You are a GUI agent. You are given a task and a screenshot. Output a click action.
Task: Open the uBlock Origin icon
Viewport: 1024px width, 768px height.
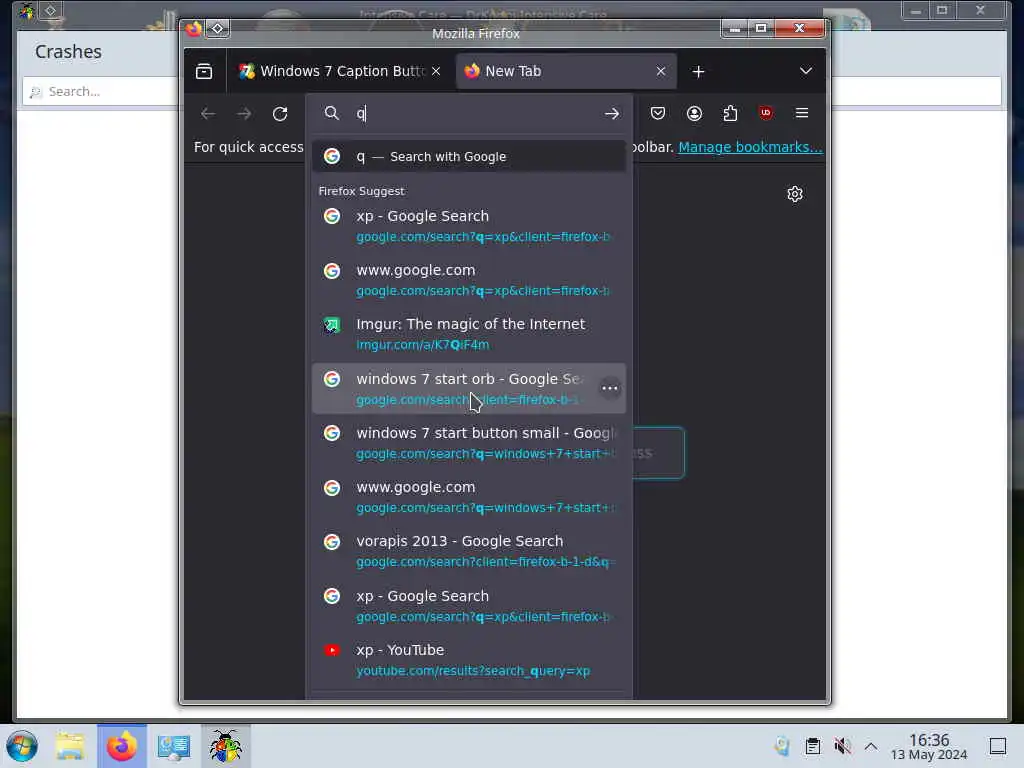[765, 113]
